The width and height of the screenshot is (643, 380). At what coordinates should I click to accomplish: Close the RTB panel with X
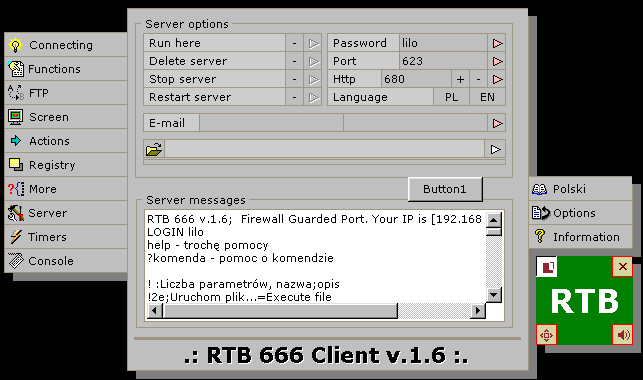click(622, 267)
